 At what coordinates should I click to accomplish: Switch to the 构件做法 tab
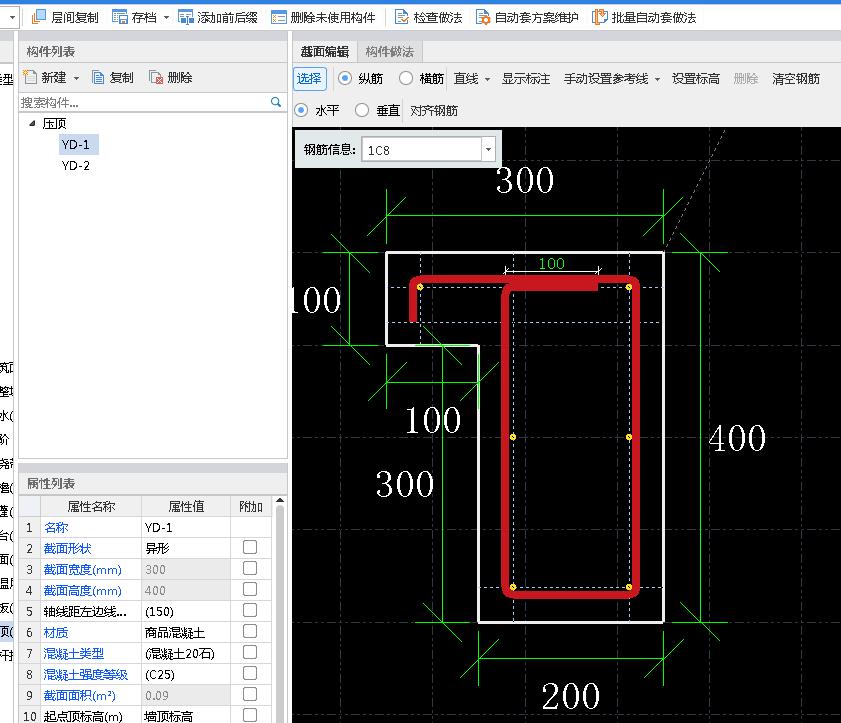click(x=390, y=51)
